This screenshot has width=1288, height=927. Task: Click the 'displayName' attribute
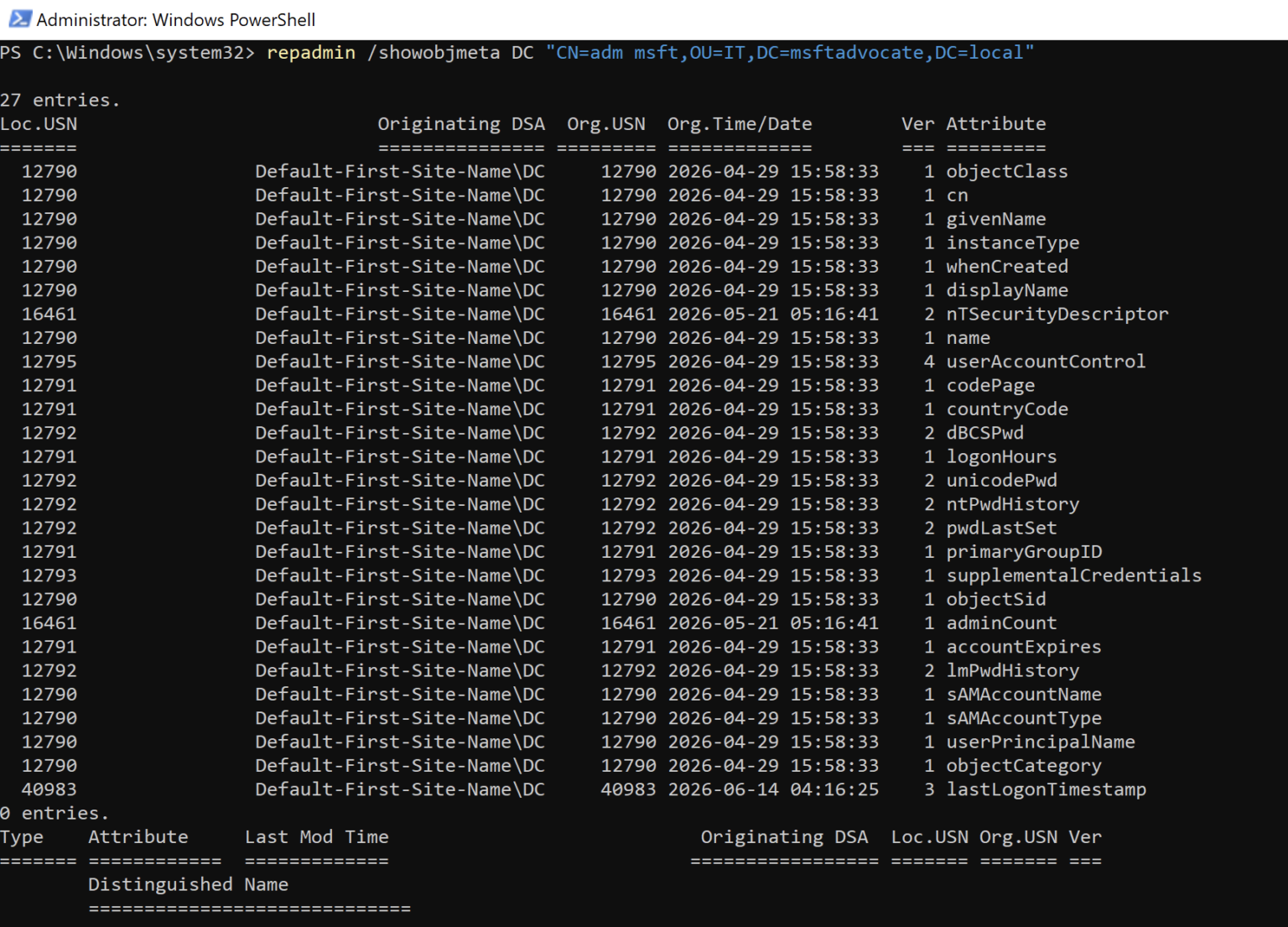(1007, 290)
